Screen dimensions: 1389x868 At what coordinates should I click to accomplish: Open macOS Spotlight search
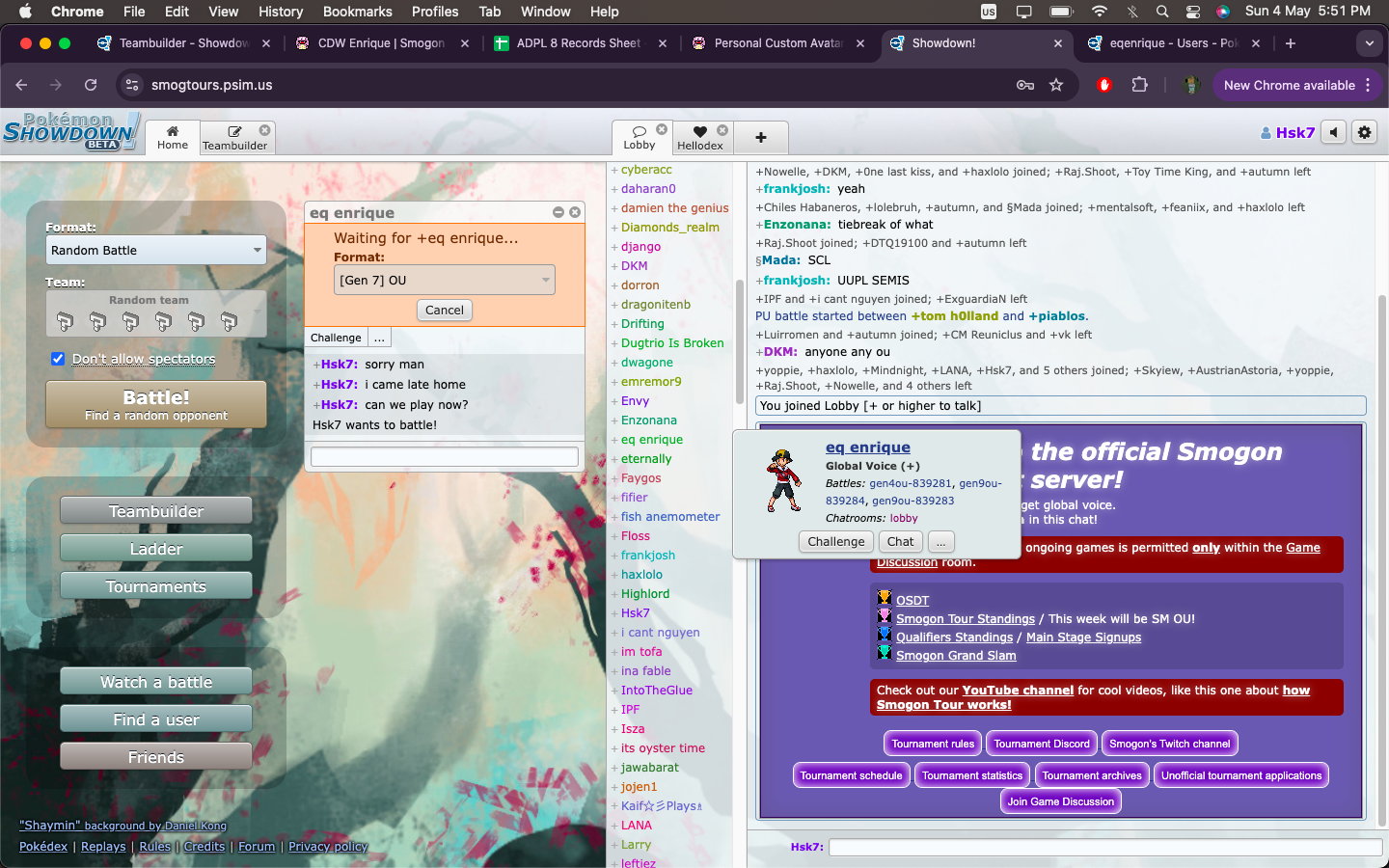pos(1162,12)
